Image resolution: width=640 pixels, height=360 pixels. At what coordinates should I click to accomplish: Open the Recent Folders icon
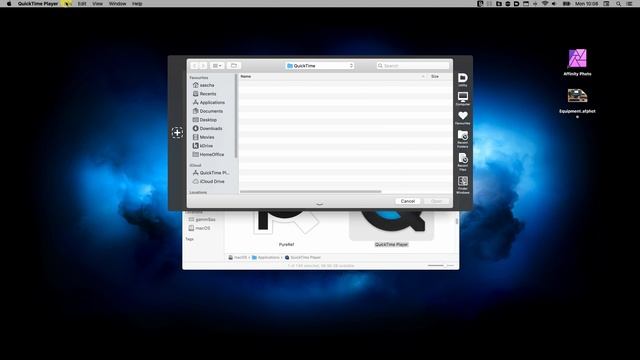click(x=462, y=139)
